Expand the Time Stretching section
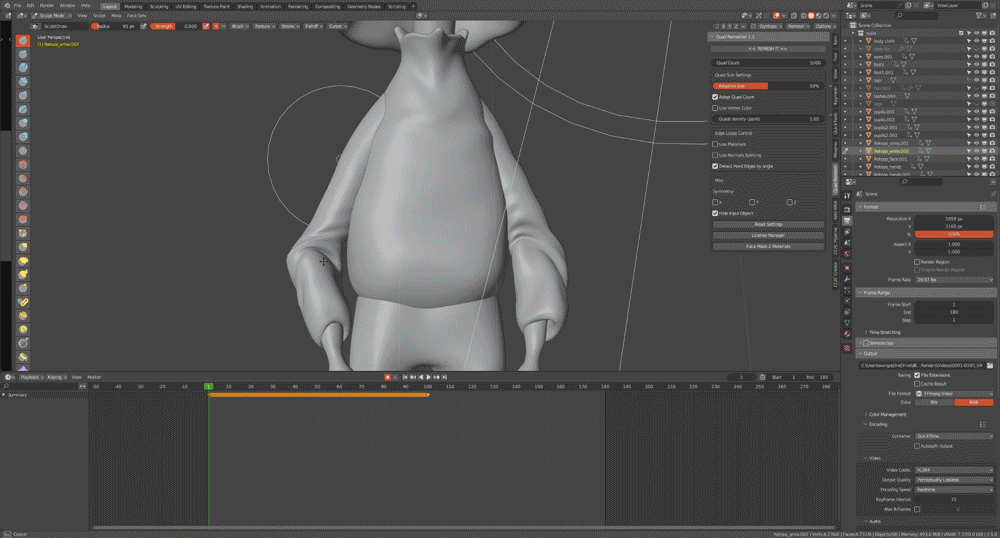The height and width of the screenshot is (538, 1000). (x=883, y=332)
